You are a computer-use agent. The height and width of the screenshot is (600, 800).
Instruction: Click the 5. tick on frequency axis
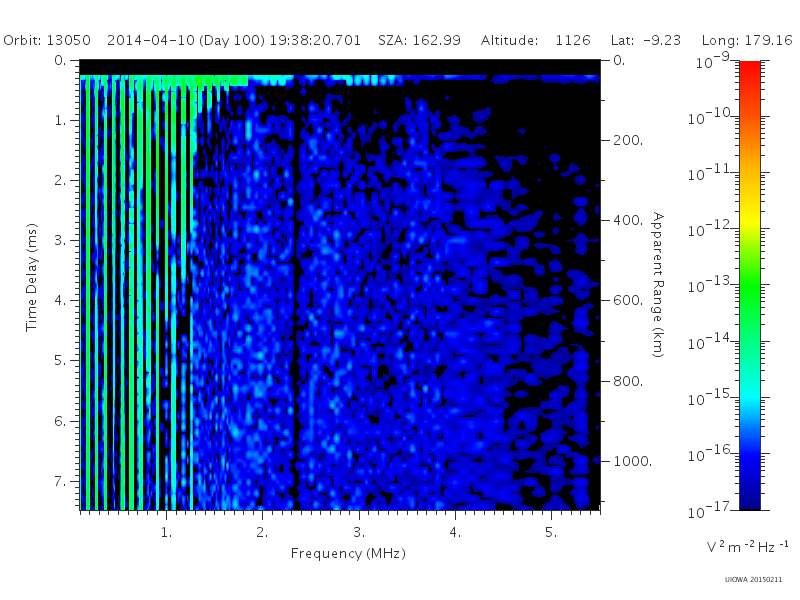[x=551, y=533]
